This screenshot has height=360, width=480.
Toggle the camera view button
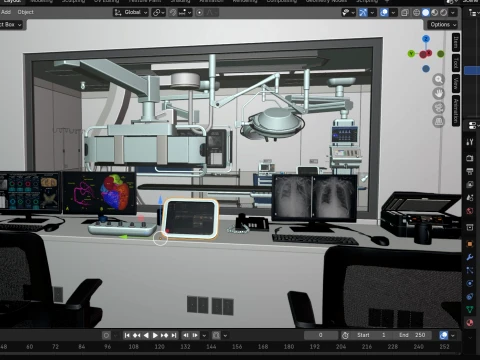pyautogui.click(x=439, y=108)
